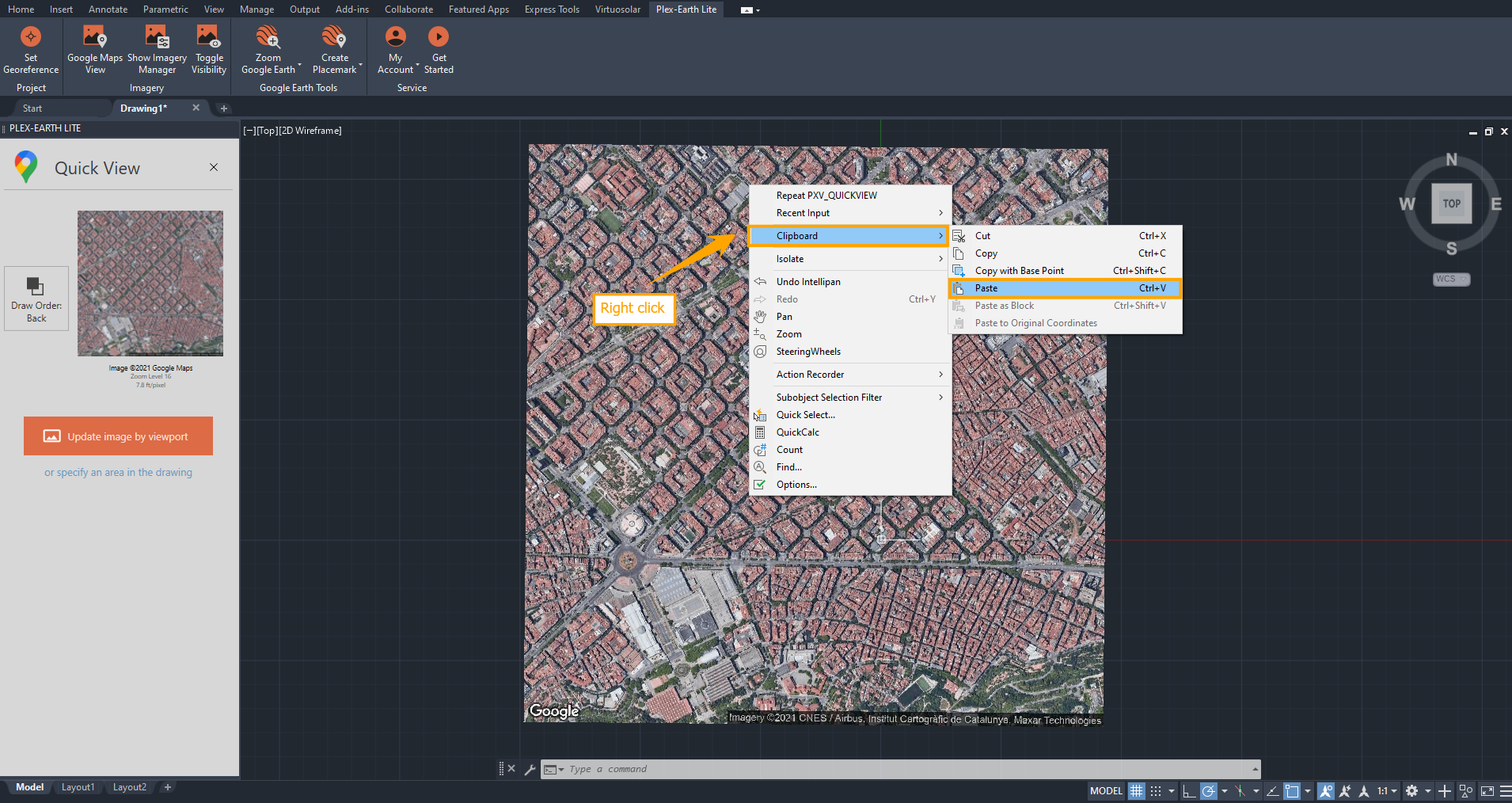
Task: Click the SteeringWheels icon
Action: 760,352
